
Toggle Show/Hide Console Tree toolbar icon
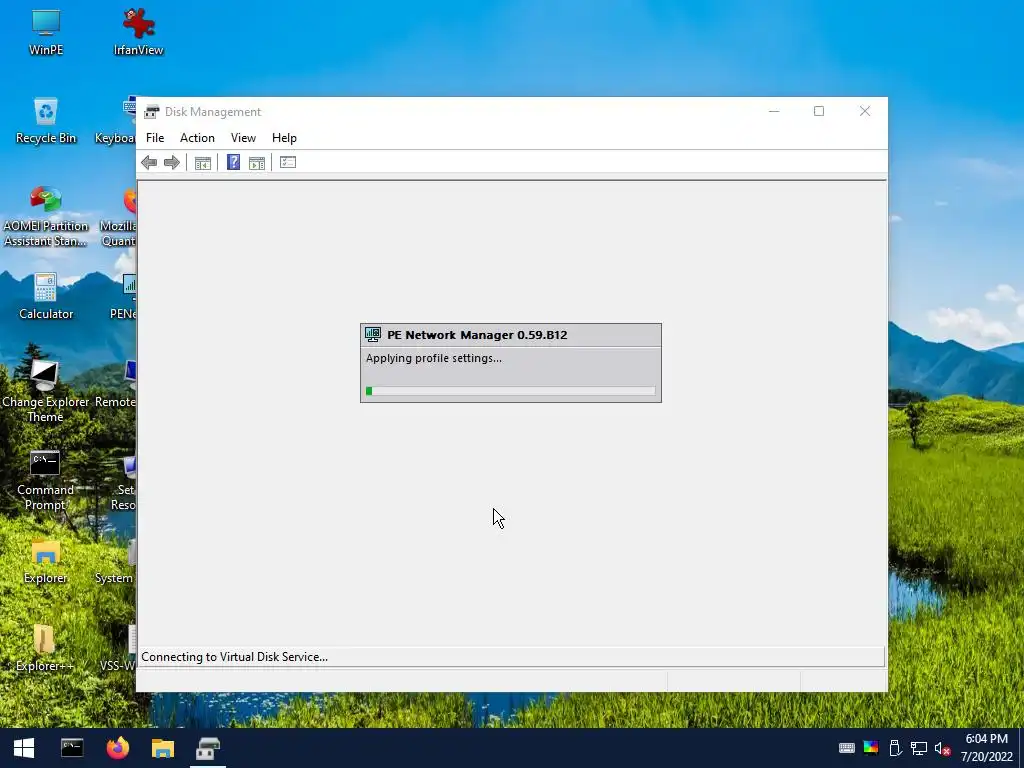click(202, 163)
